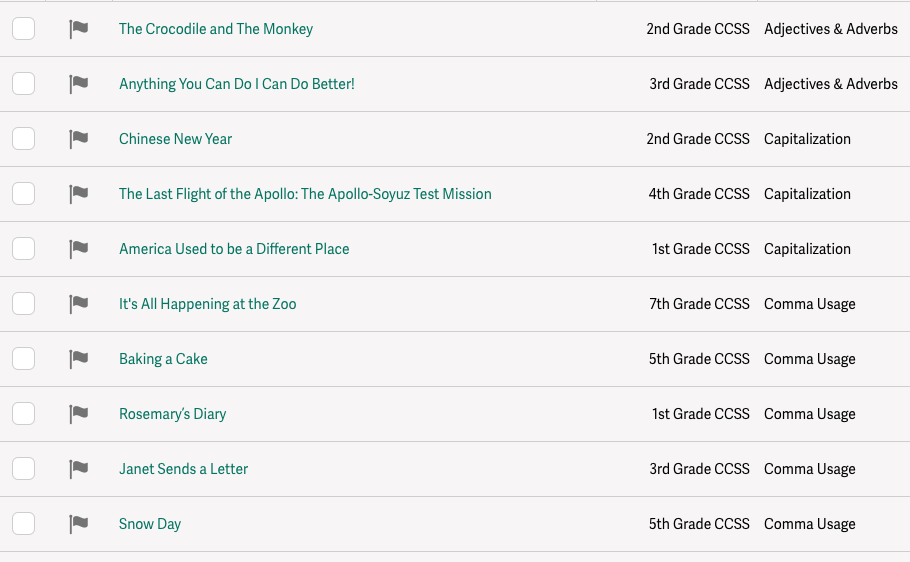Flag the Rosemary's Diary row
This screenshot has height=562, width=910.
tap(78, 414)
